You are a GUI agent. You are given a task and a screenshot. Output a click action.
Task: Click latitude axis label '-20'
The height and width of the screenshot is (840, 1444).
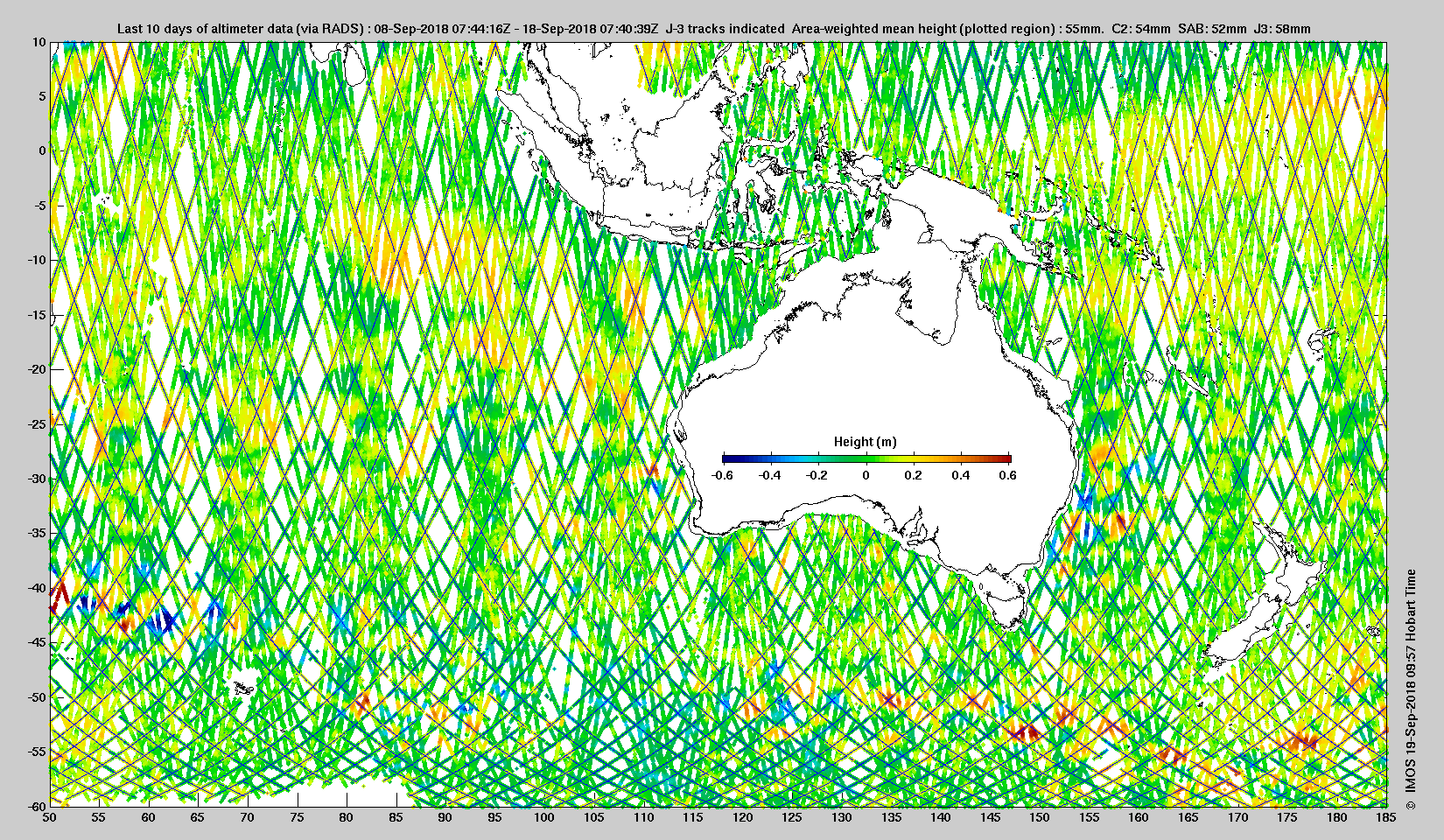36,369
